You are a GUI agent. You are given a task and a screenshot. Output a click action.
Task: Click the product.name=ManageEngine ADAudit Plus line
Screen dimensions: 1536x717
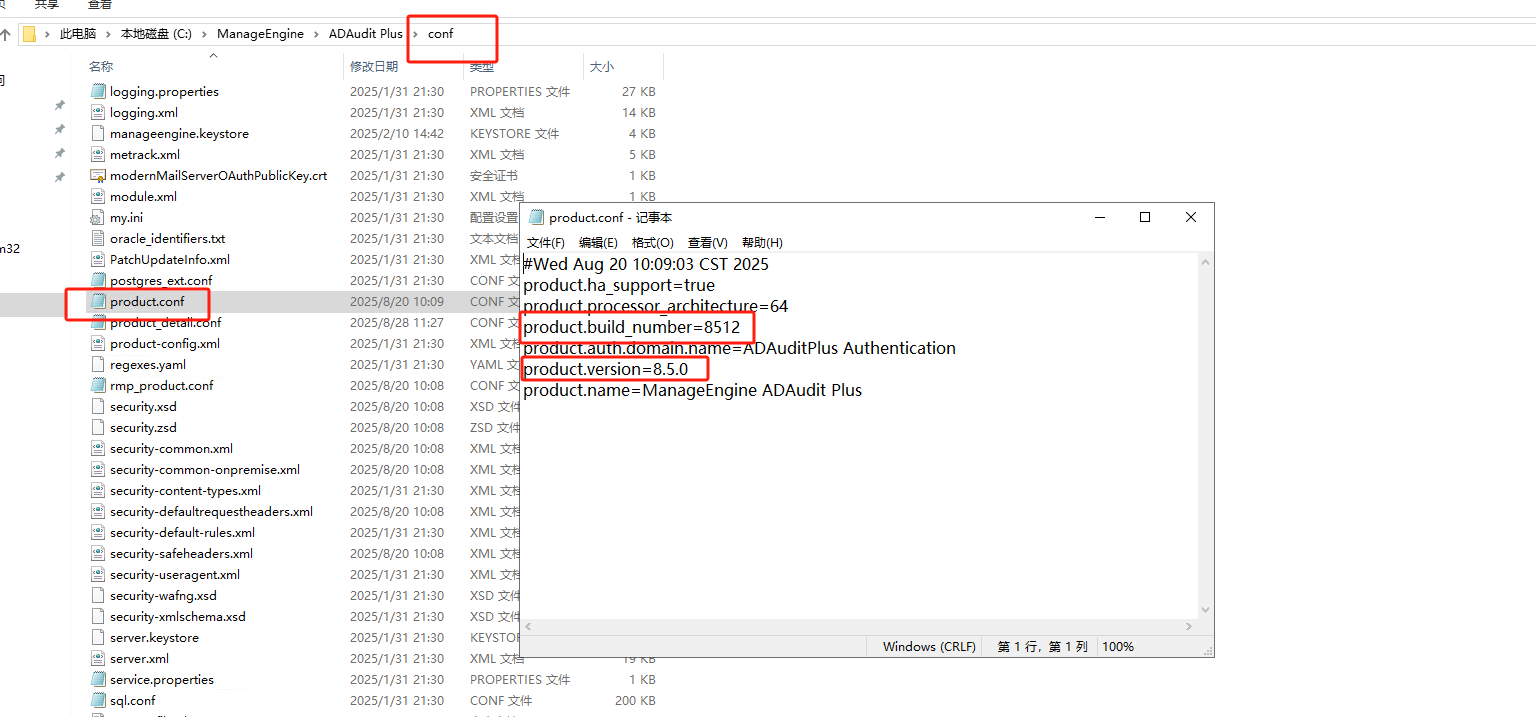(x=692, y=390)
